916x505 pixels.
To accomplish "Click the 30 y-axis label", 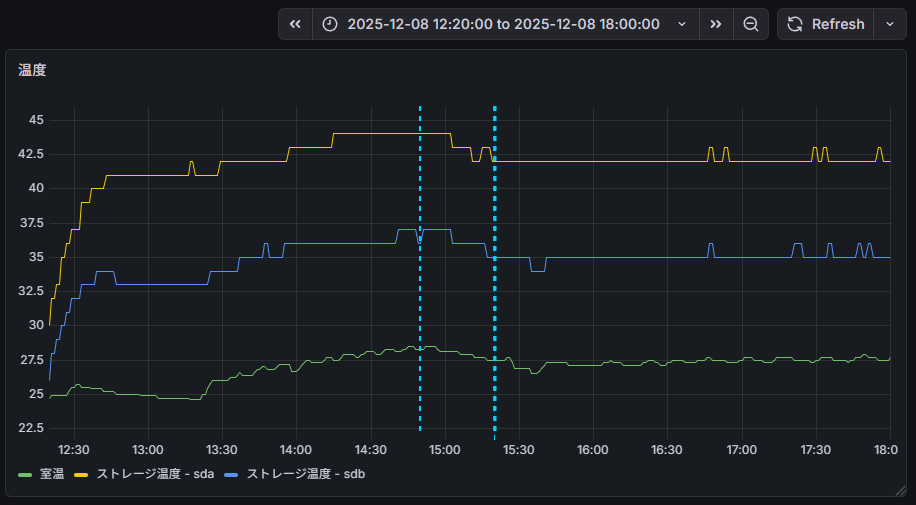I will point(36,325).
